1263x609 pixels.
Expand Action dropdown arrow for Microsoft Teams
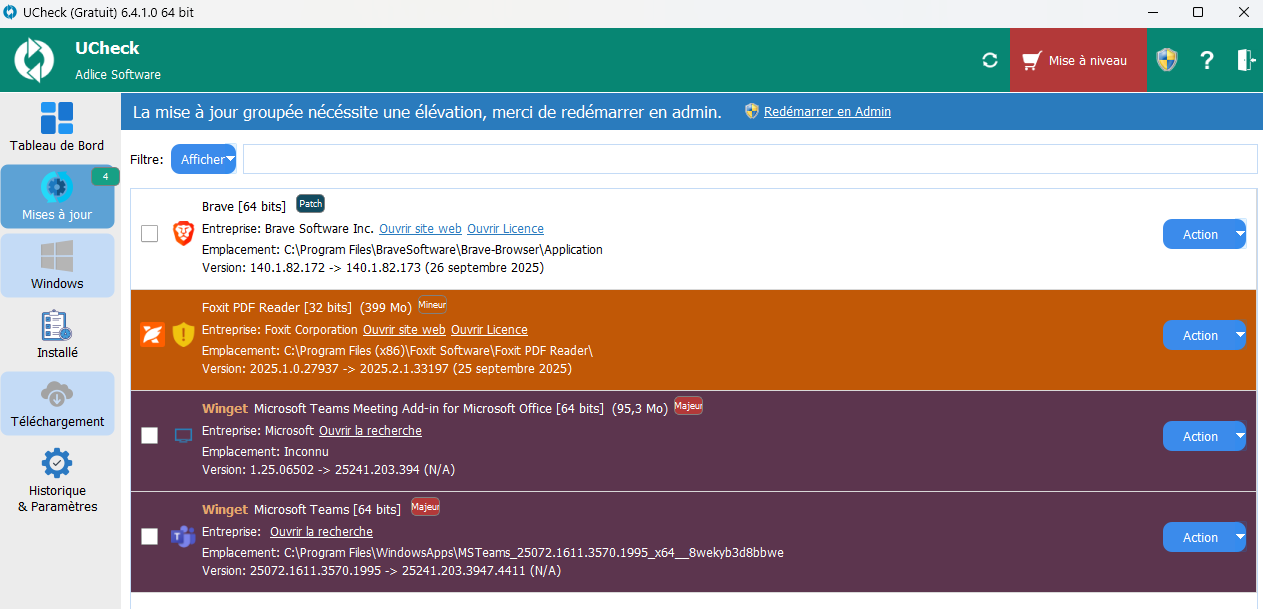coord(1240,537)
